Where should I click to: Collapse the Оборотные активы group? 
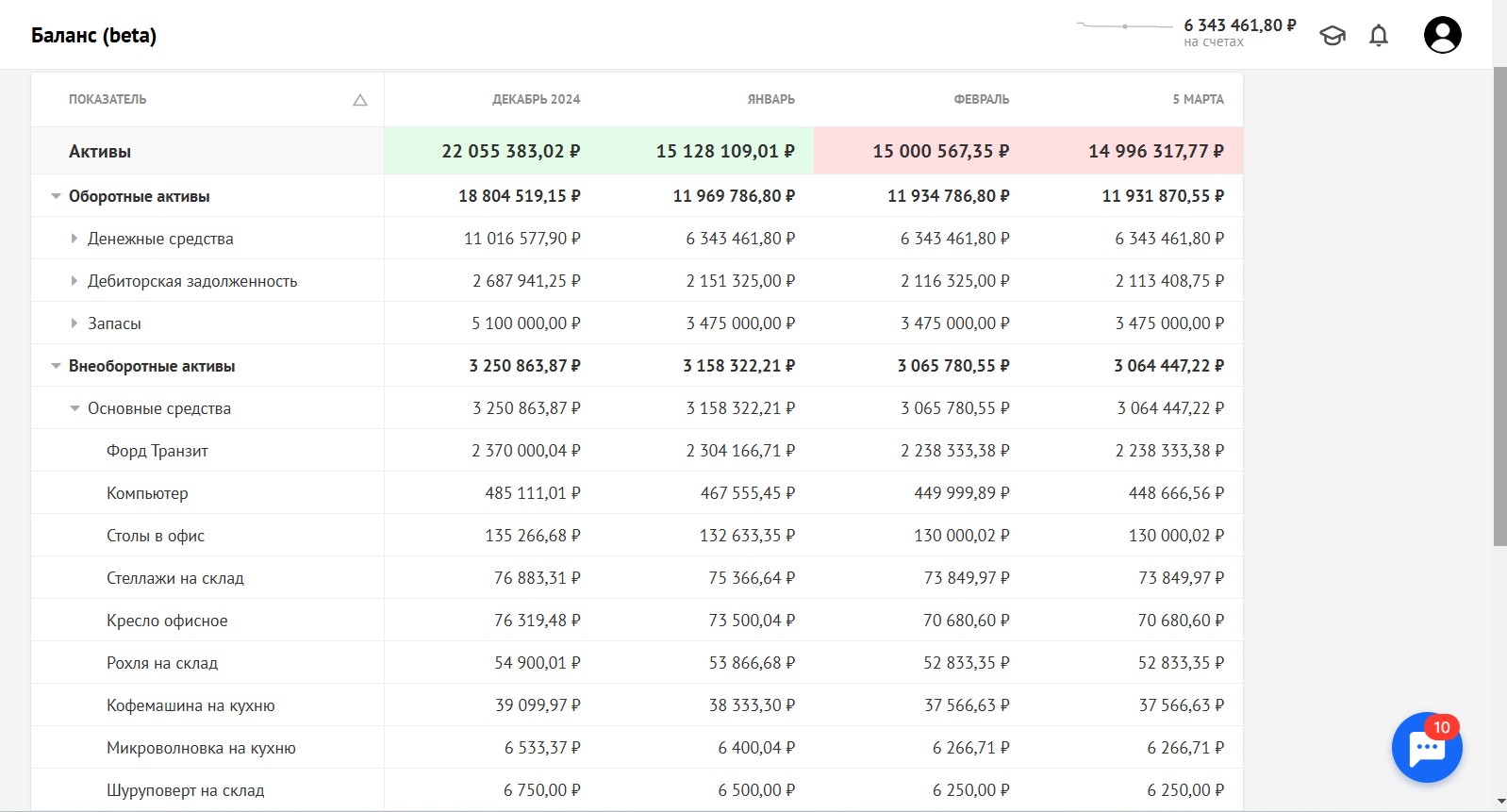[57, 196]
